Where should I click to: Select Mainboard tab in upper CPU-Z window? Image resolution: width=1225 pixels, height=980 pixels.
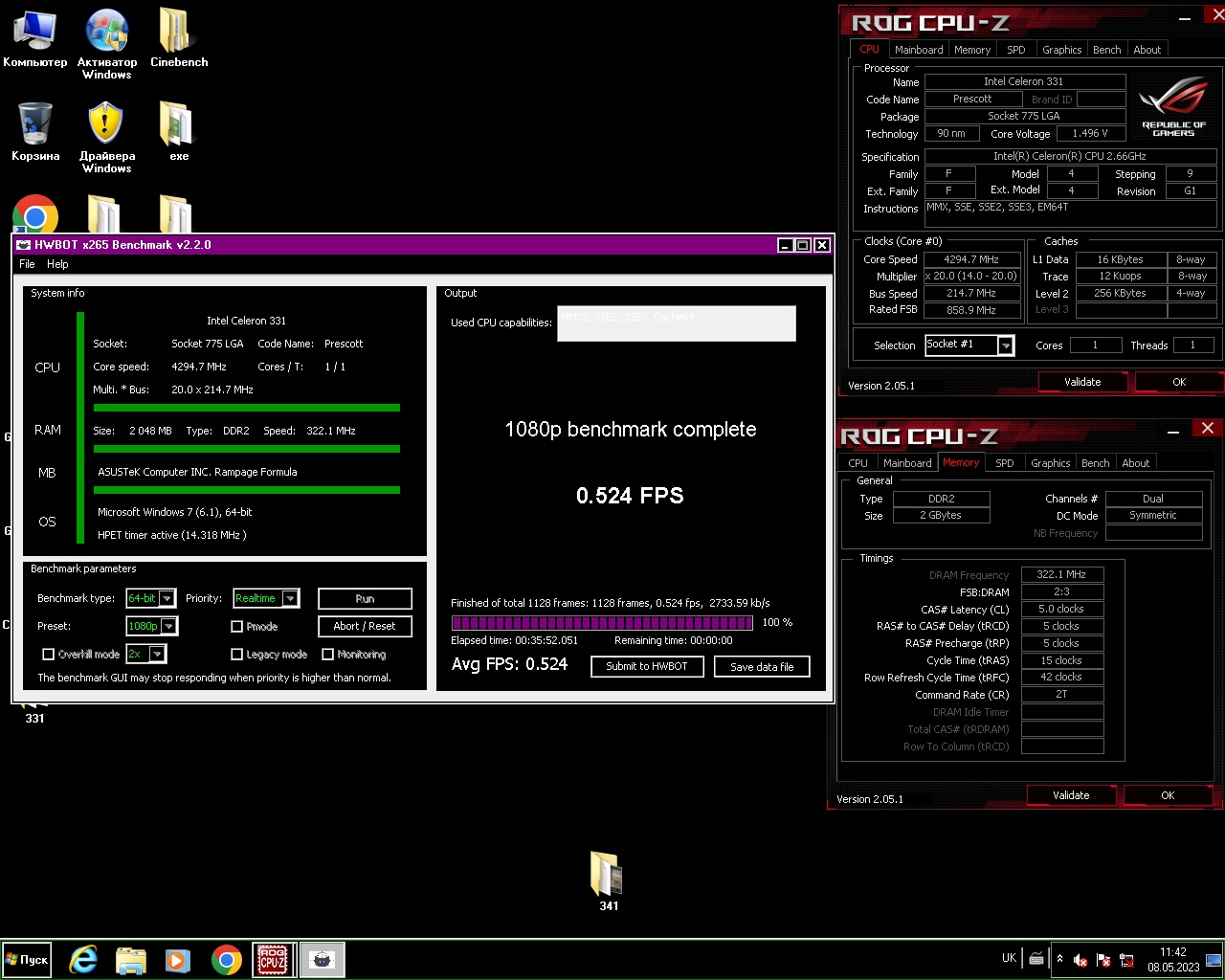(919, 50)
